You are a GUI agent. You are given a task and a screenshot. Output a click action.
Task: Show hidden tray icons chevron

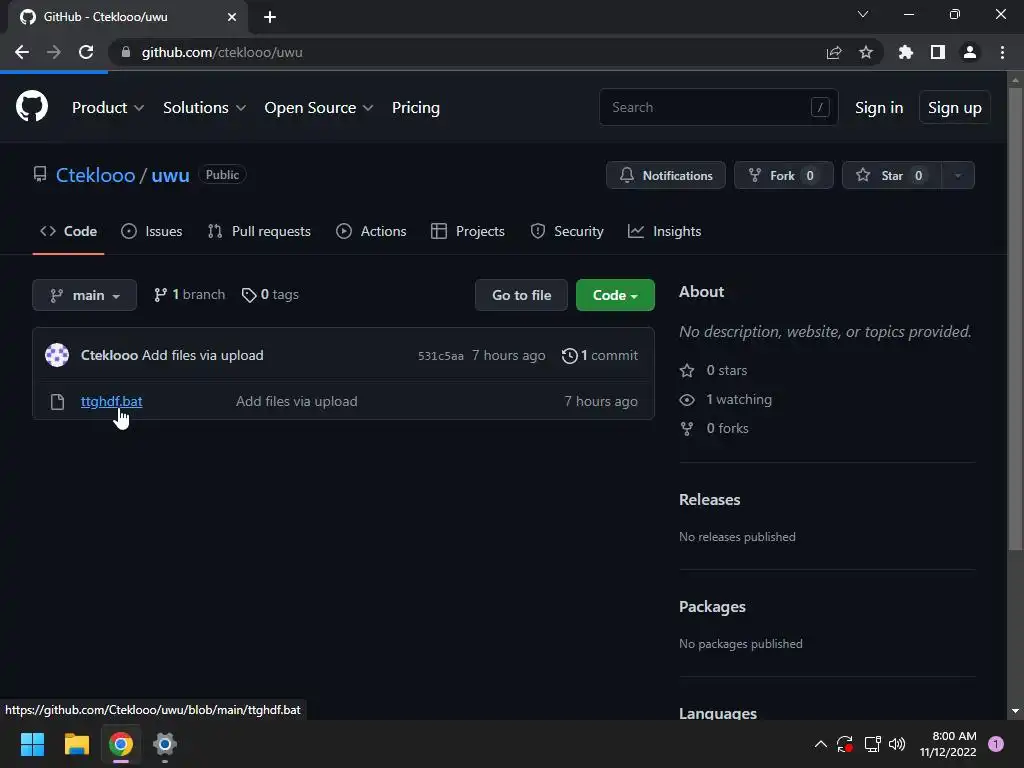[x=821, y=744]
